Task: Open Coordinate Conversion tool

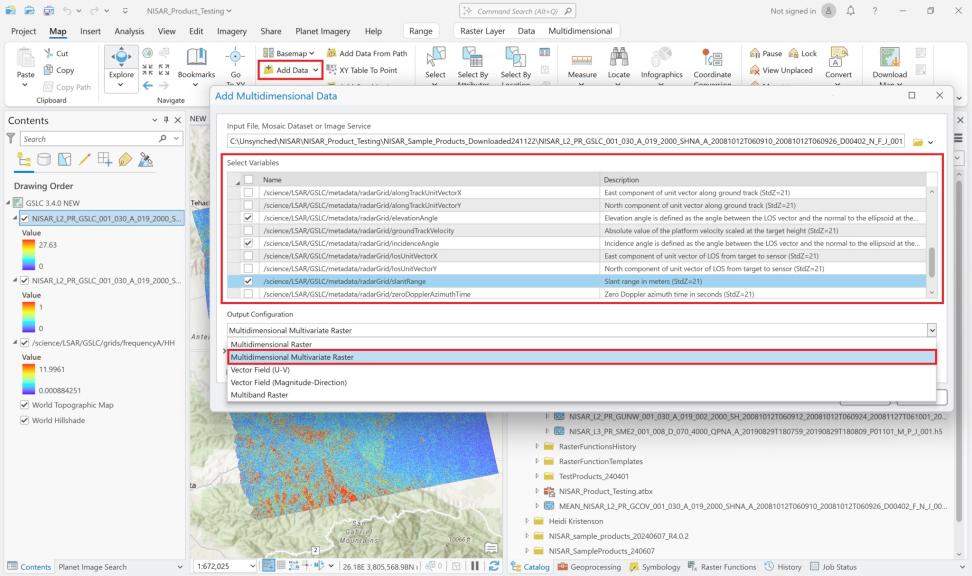Action: coord(712,64)
